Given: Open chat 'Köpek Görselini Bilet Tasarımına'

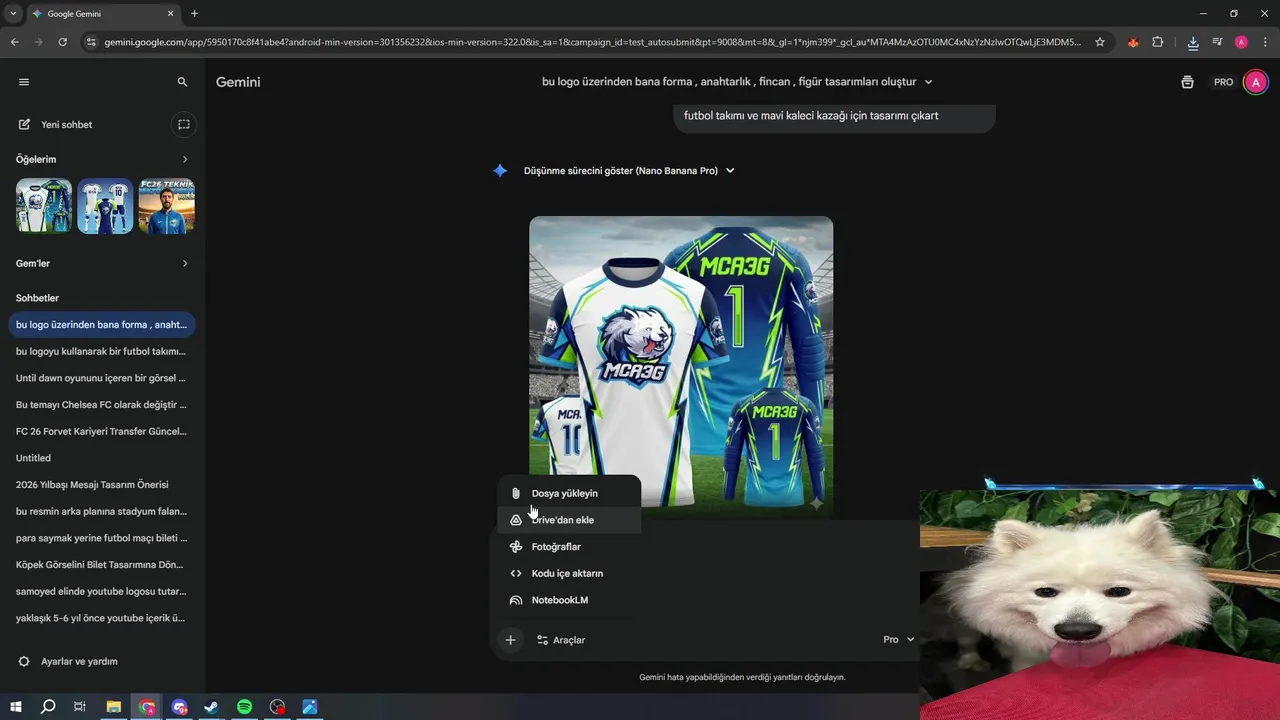Looking at the screenshot, I should pos(101,564).
